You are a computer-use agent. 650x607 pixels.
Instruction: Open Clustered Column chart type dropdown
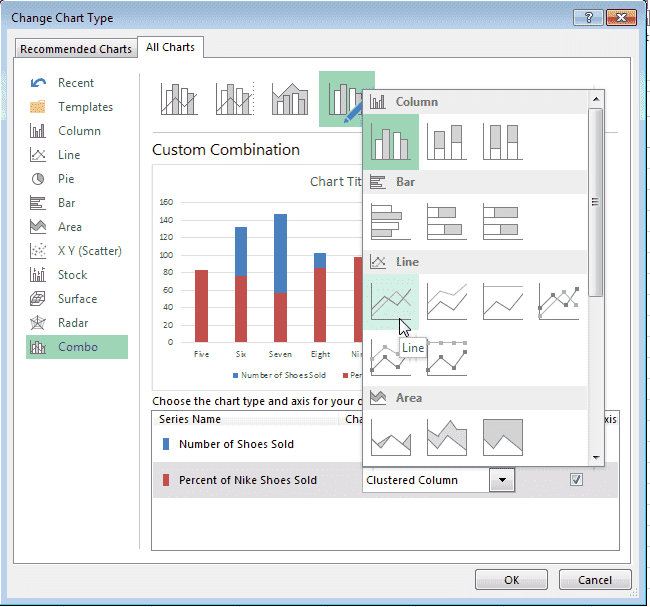[502, 480]
